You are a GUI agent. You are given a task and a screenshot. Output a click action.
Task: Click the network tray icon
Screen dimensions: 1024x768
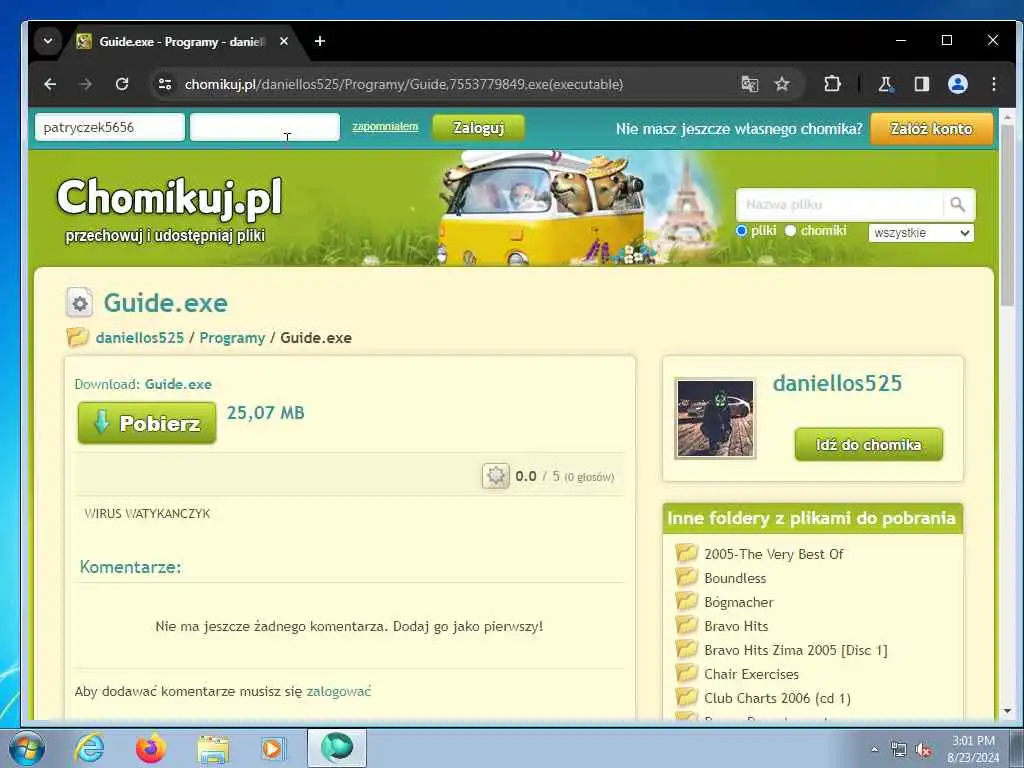click(899, 750)
